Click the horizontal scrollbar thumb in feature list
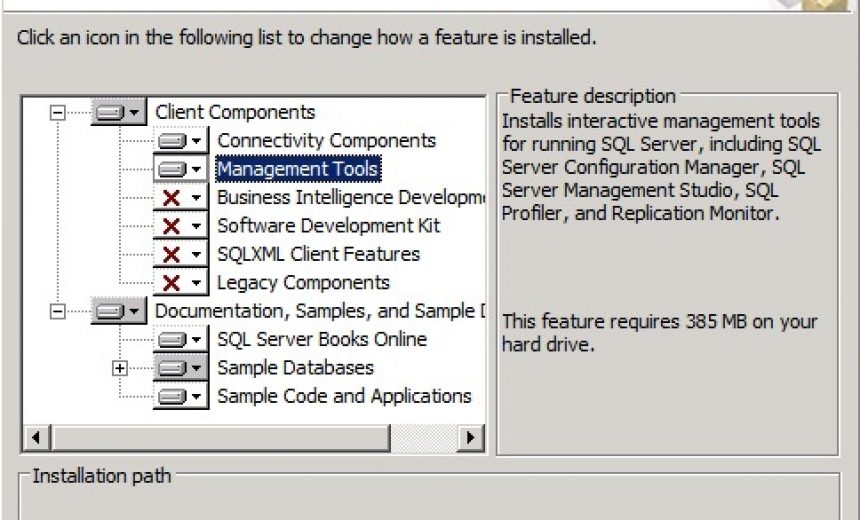The width and height of the screenshot is (860, 520). [x=220, y=438]
